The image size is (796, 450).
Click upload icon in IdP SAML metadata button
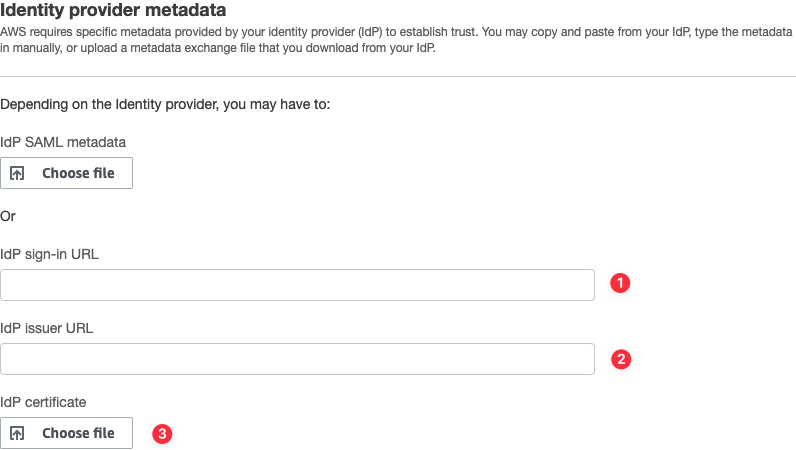click(17, 173)
